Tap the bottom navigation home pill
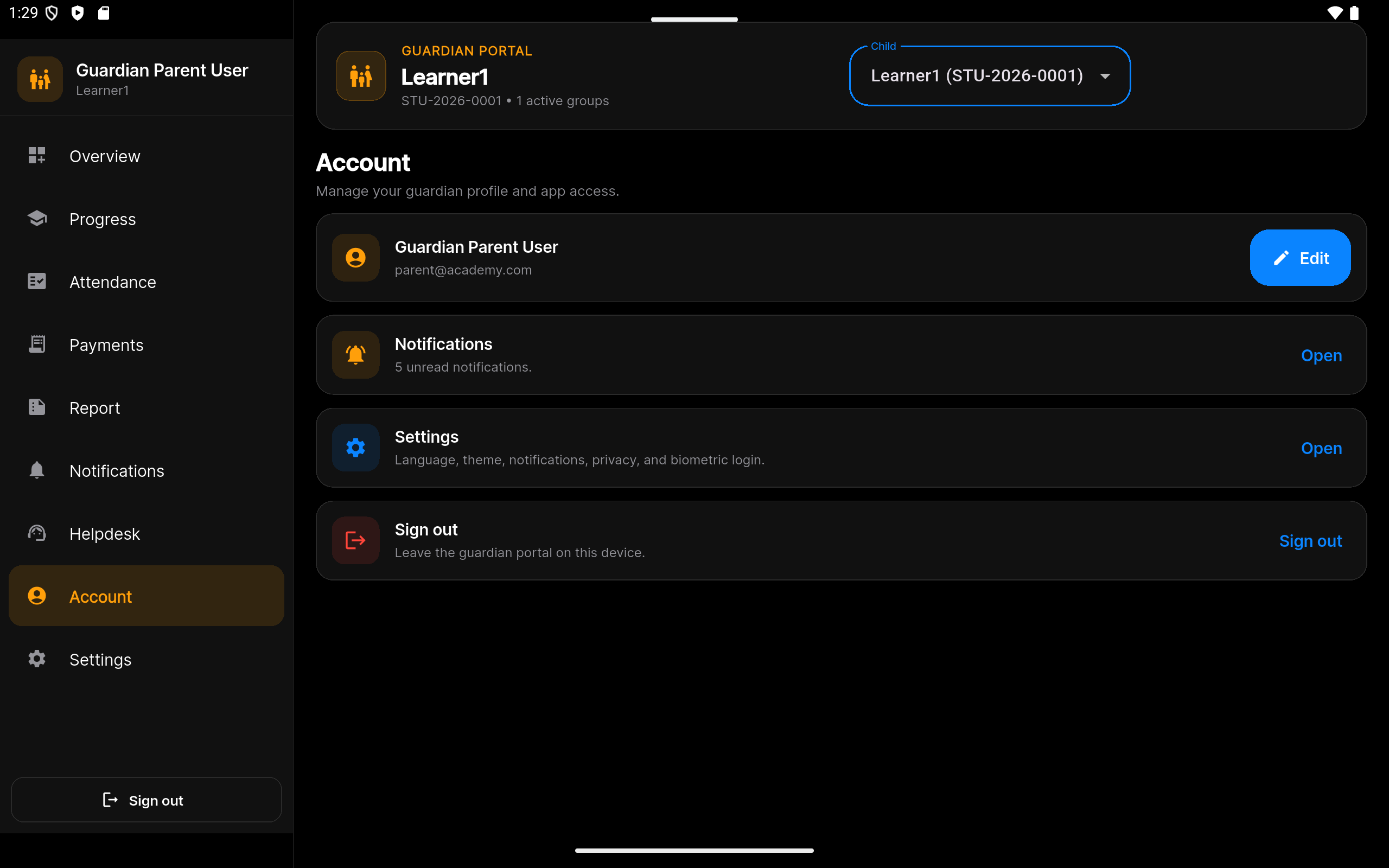Screen dimensions: 1389x868 694,850
